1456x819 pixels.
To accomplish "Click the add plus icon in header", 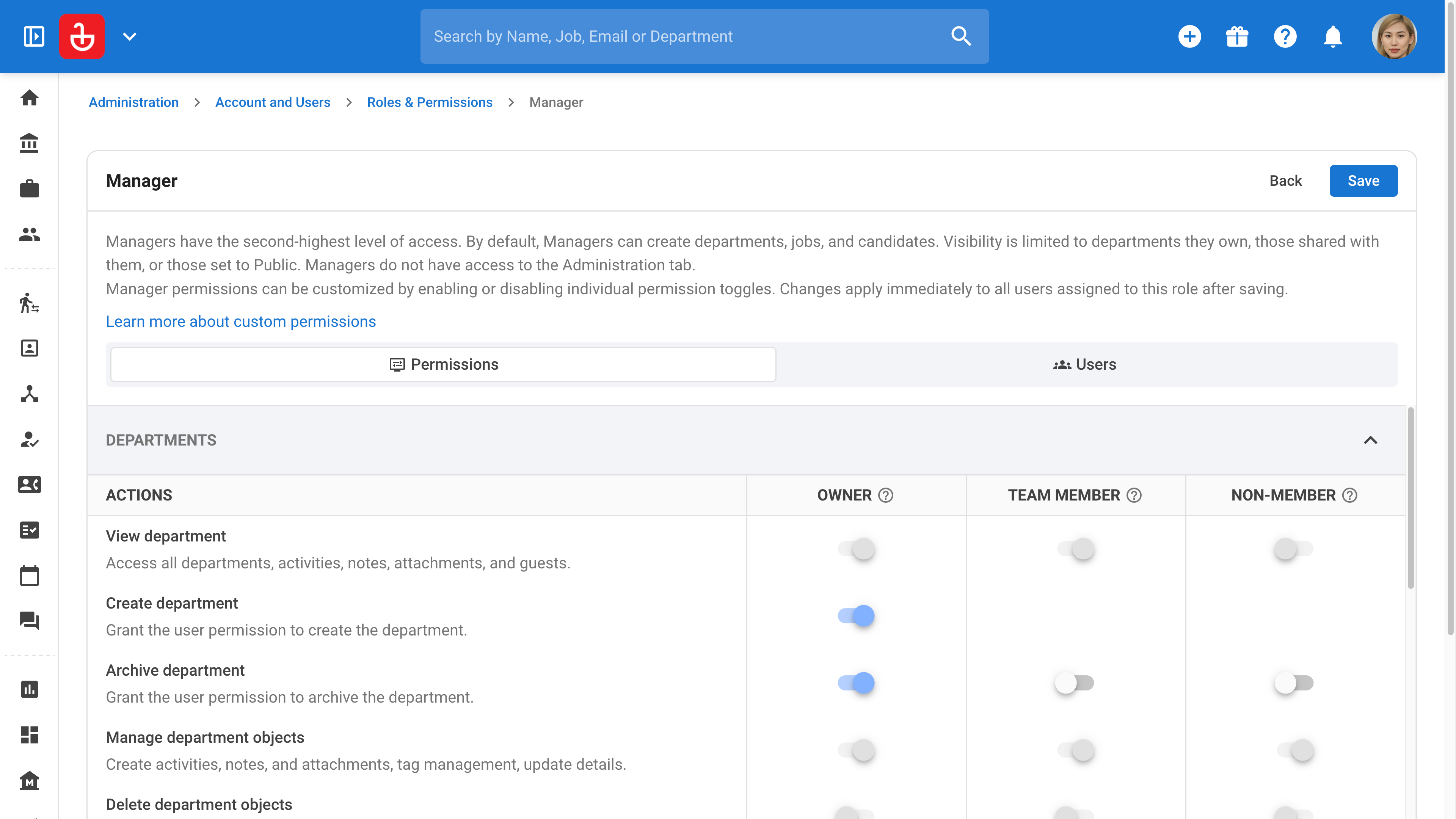I will coord(1189,37).
